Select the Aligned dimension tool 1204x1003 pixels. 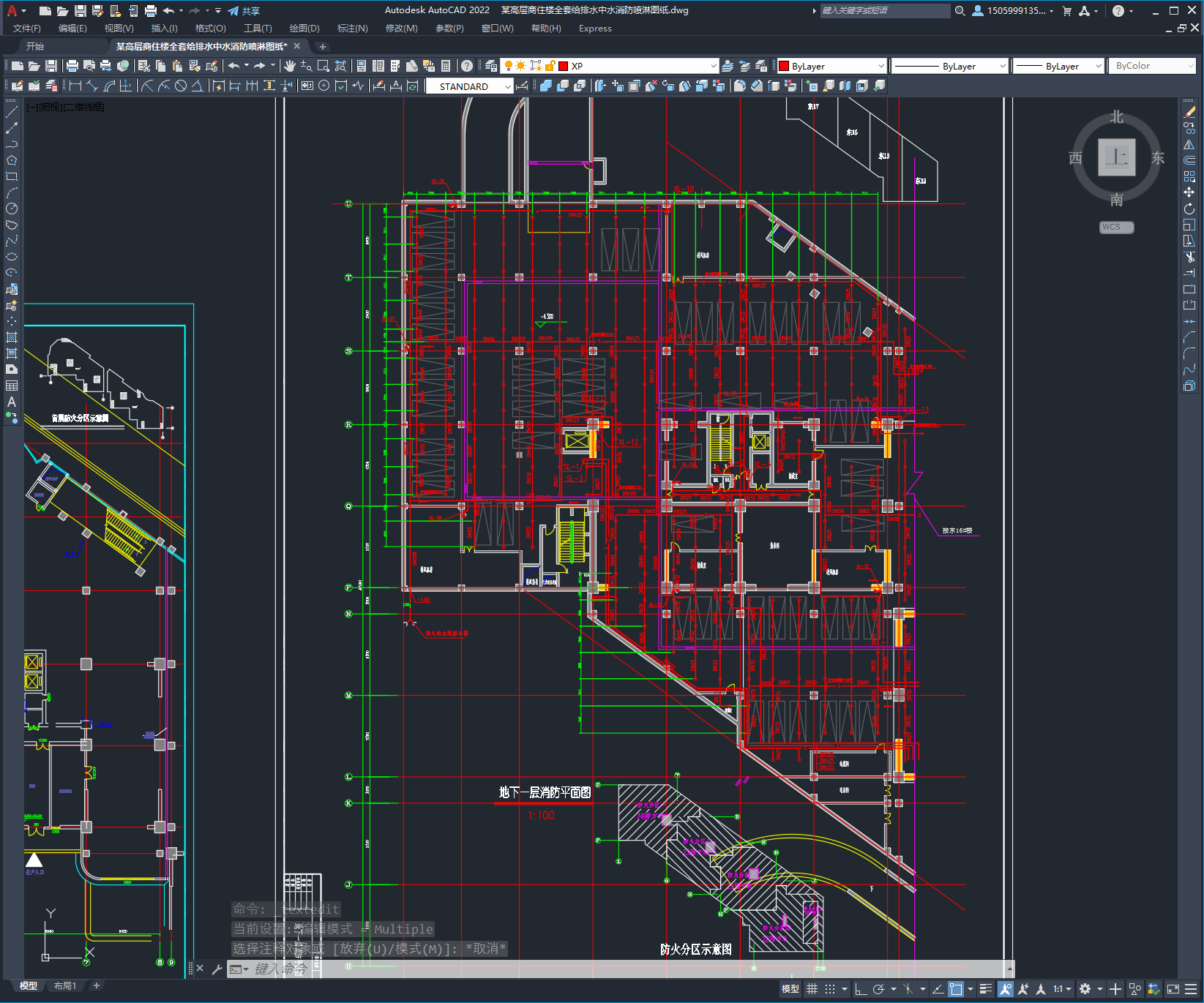(92, 86)
